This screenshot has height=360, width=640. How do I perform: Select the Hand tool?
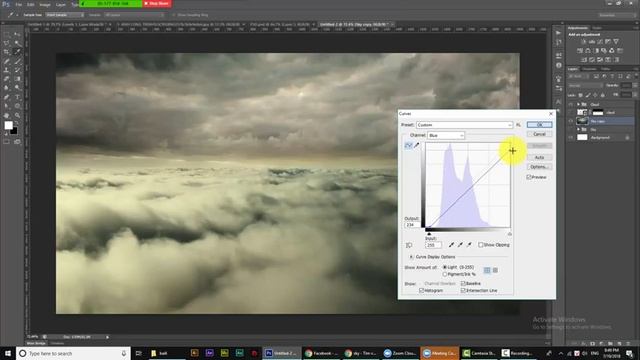[7, 116]
